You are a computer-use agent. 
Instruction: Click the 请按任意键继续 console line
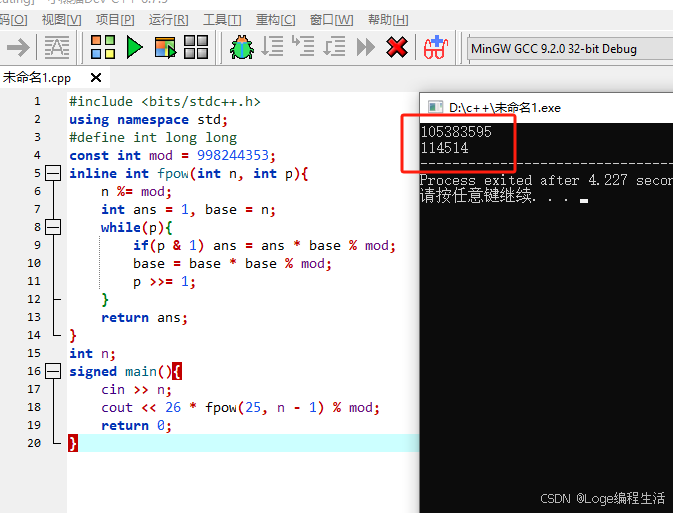pyautogui.click(x=504, y=196)
